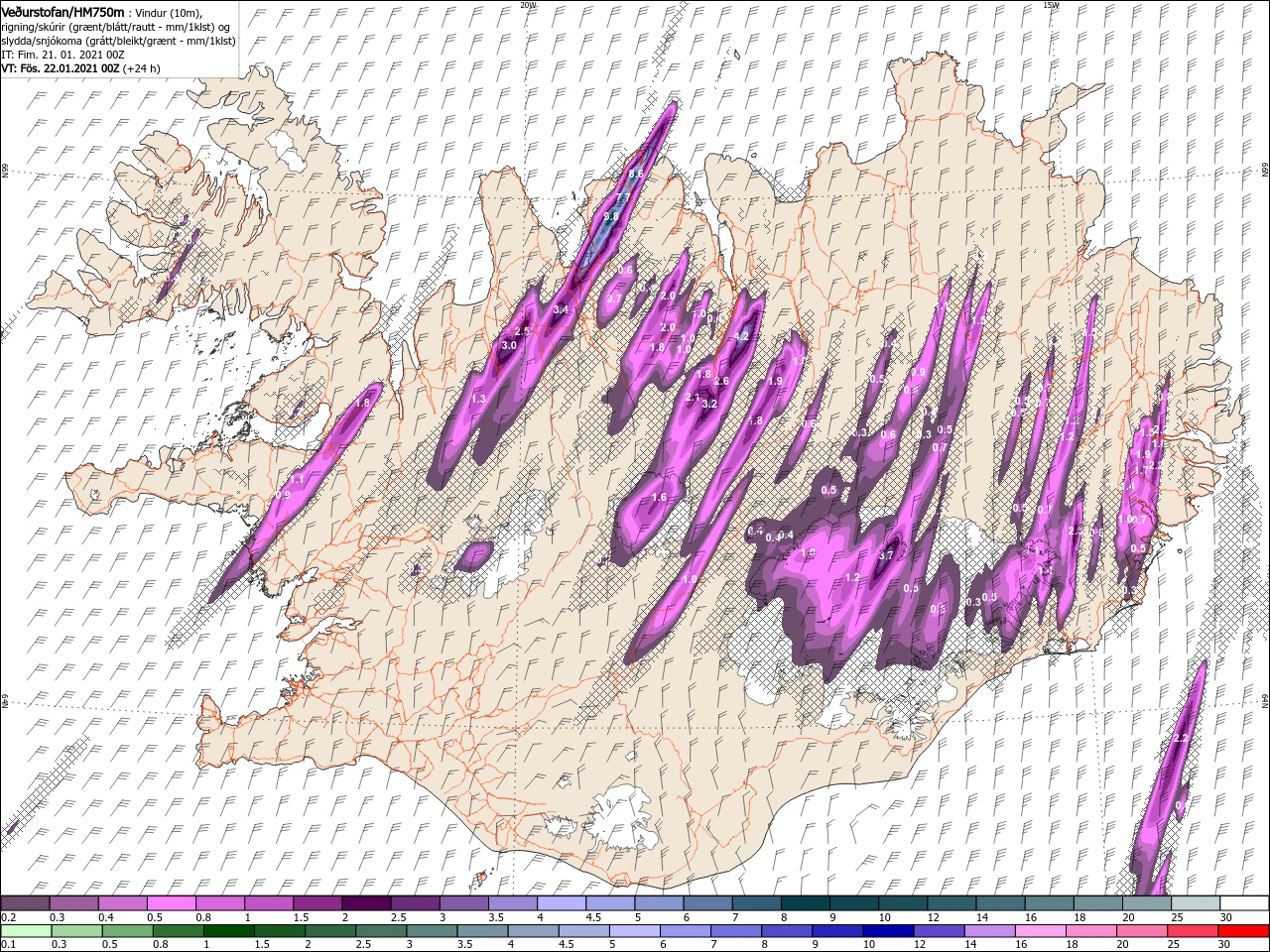Pick the rain legend swatch starting at 2.5
This screenshot has width=1270, height=952.
pos(380,931)
